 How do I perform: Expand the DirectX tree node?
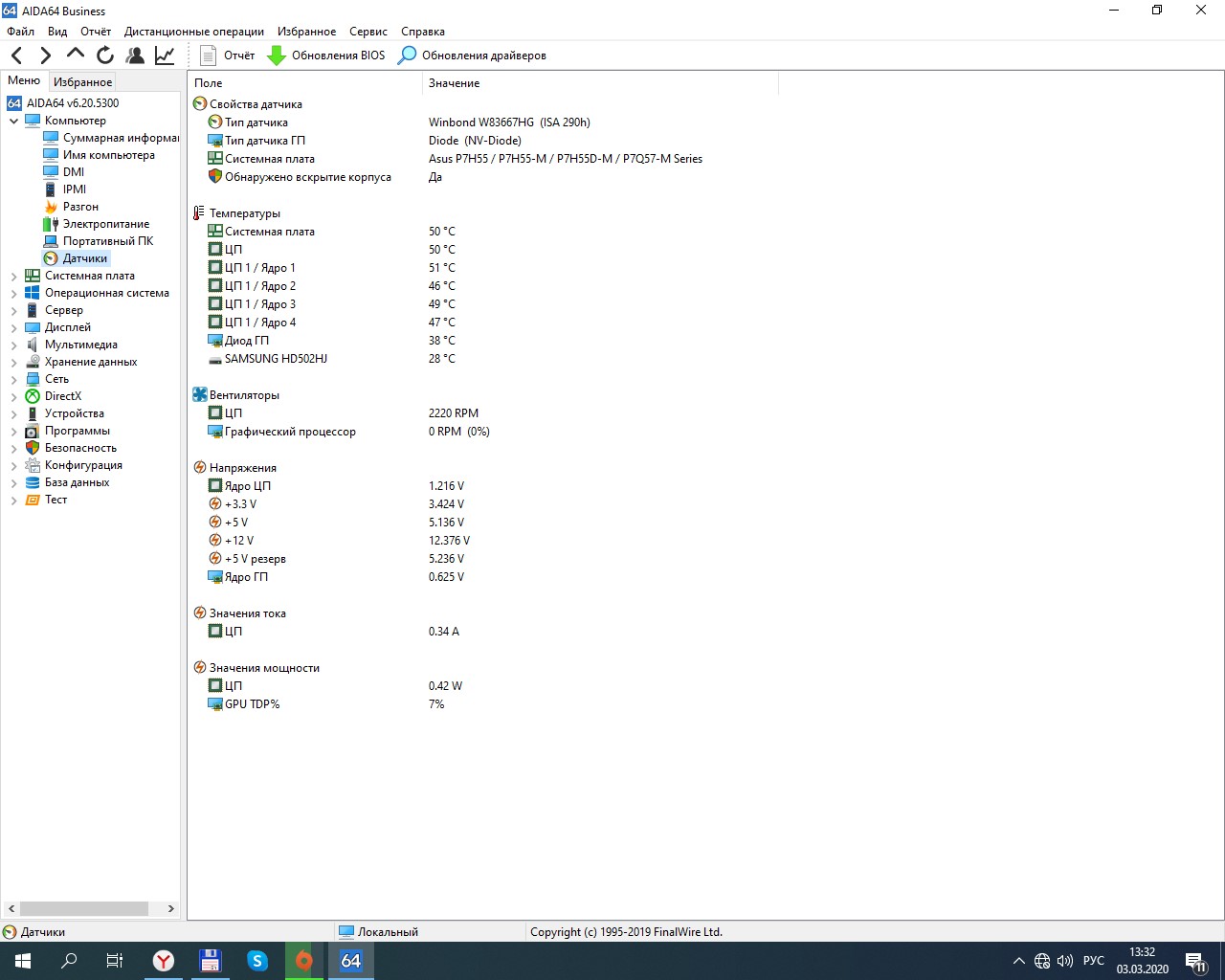[x=13, y=396]
